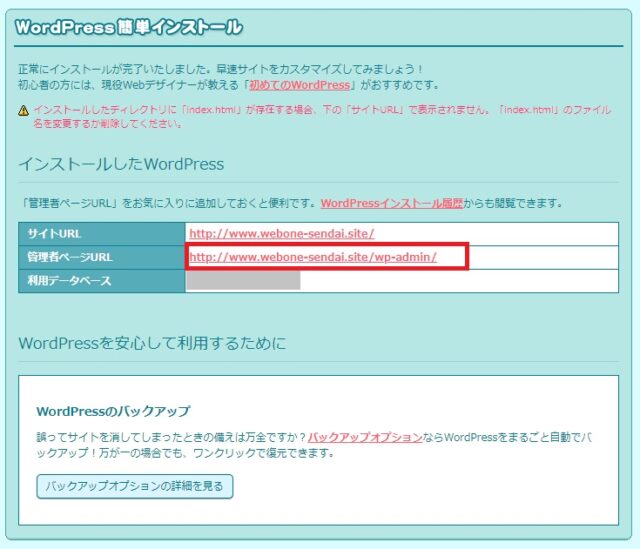
Task: Click the WordPressインストール履歴 link
Action: click(392, 203)
